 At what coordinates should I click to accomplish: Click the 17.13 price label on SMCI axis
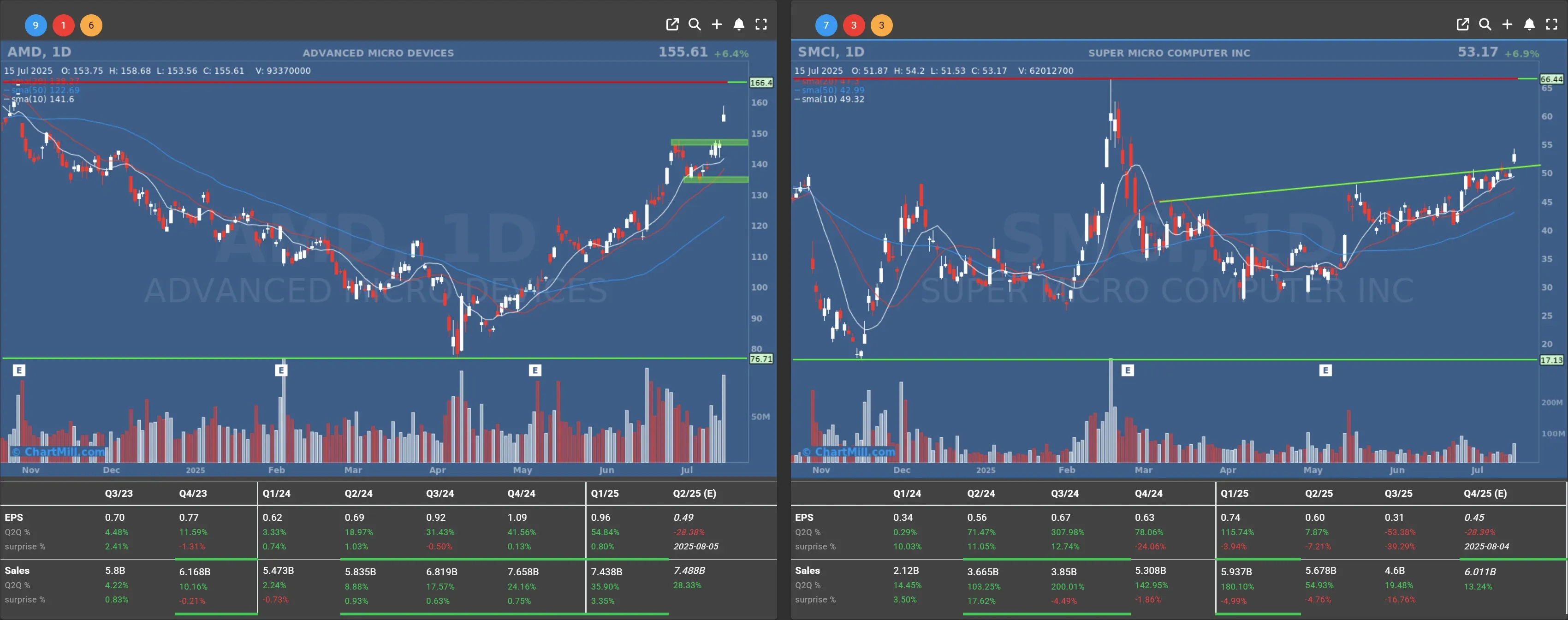click(x=1551, y=360)
